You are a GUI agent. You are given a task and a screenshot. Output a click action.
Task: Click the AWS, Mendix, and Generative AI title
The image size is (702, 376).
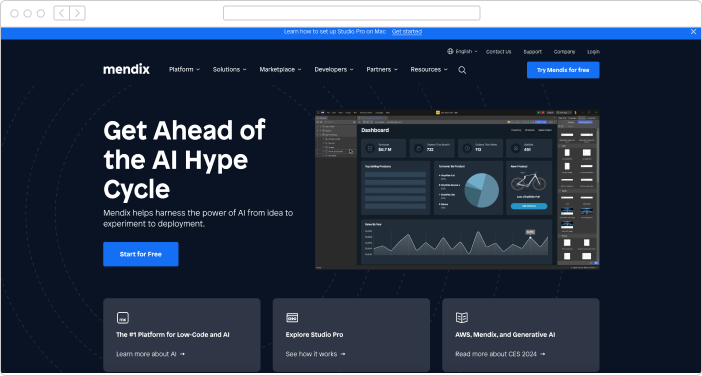(505, 335)
